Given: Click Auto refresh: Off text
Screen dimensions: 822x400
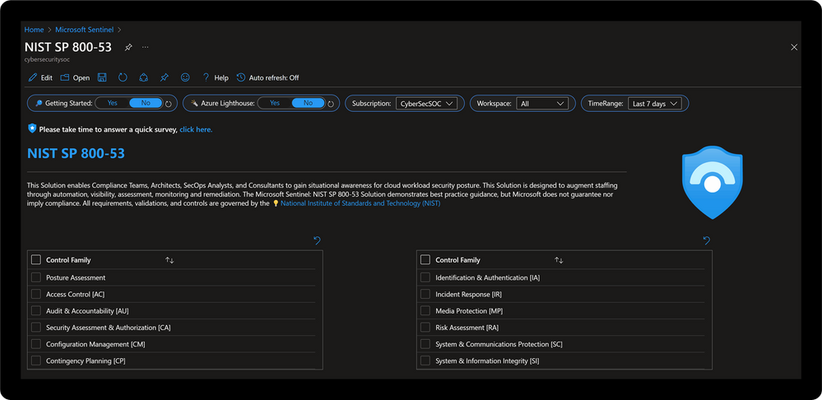Looking at the screenshot, I should point(274,78).
